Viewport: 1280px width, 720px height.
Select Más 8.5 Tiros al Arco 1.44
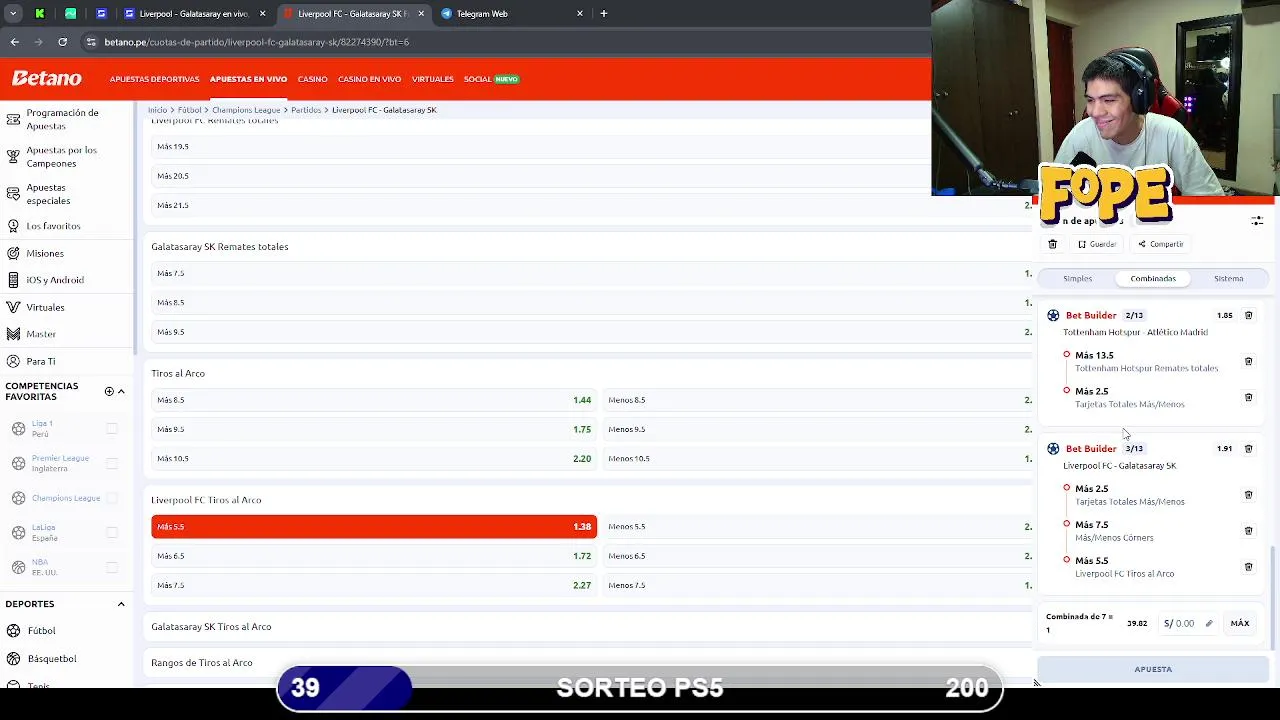click(x=374, y=400)
